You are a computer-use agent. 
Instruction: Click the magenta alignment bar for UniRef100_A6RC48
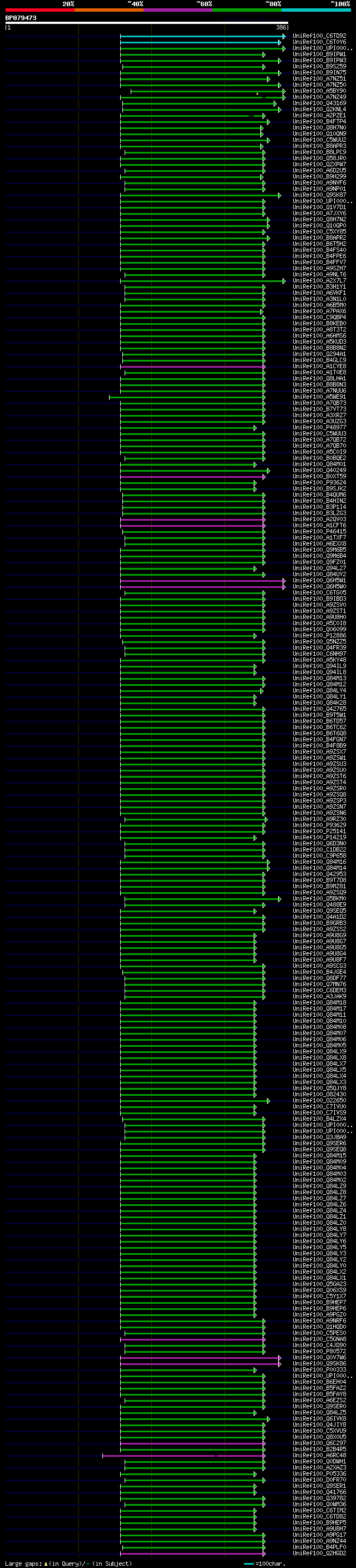coord(184,1456)
